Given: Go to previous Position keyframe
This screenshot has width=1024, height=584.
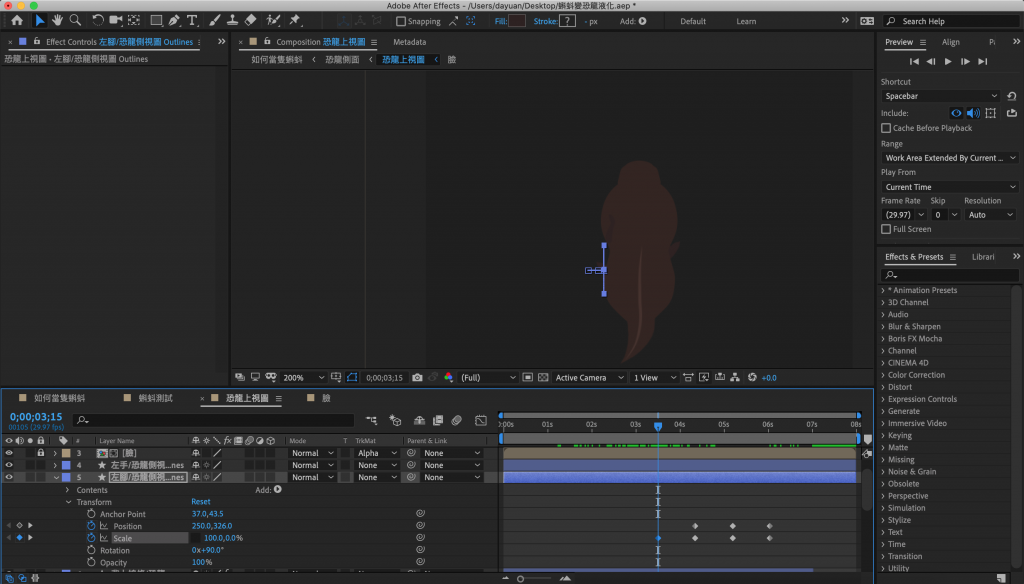Looking at the screenshot, I should [8, 526].
